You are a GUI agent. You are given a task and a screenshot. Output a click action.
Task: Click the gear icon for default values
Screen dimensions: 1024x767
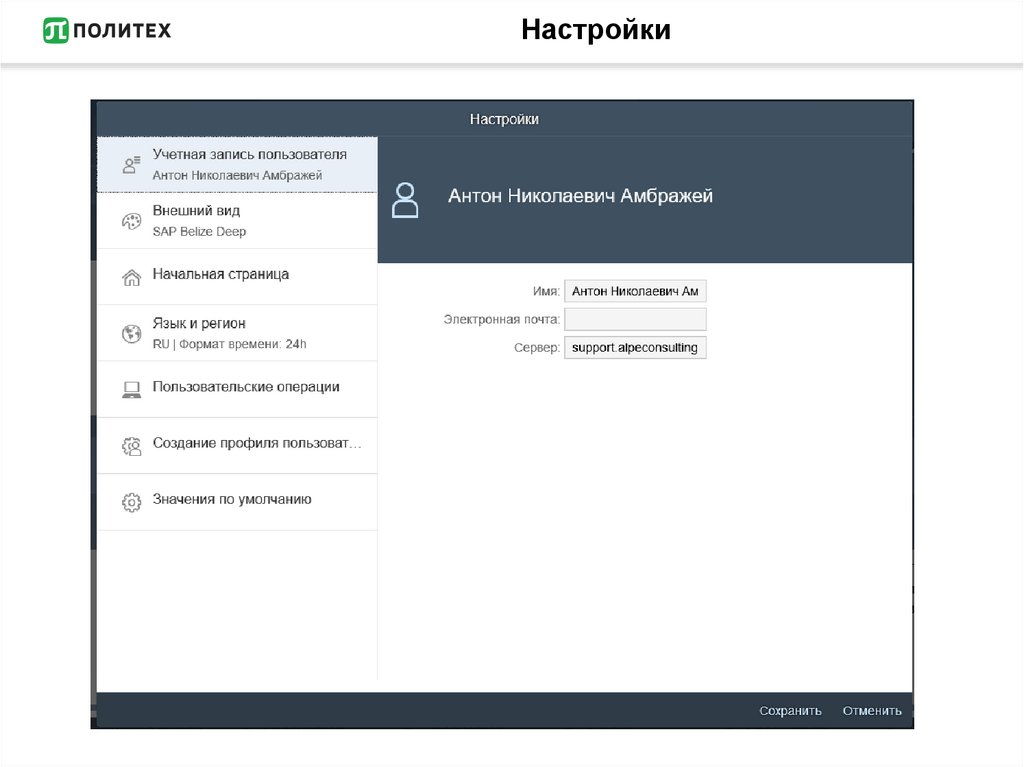pos(131,502)
